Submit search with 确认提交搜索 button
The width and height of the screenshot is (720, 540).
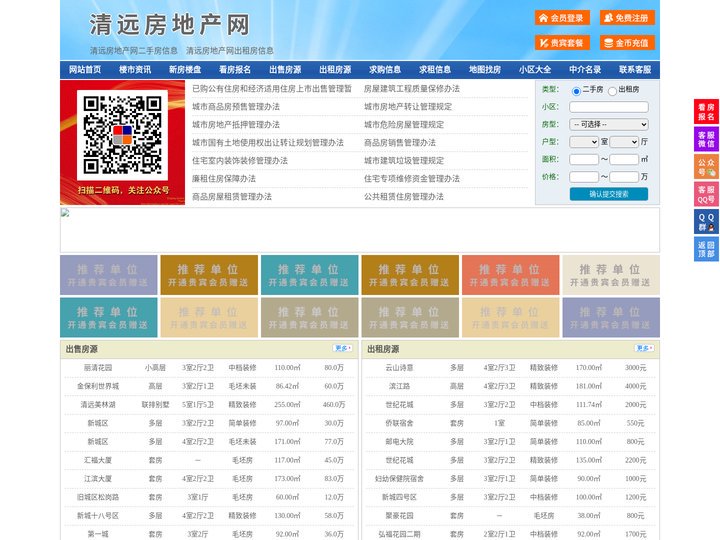coord(609,194)
